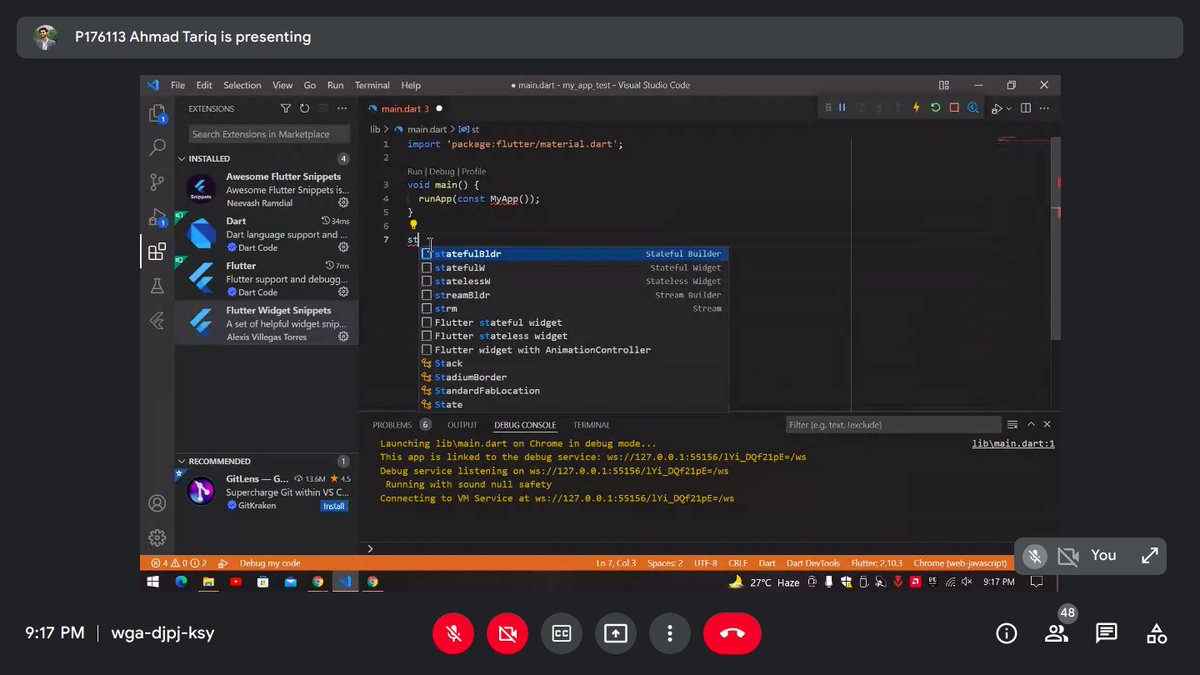The image size is (1200, 675).
Task: Choose the streamBldr suggestion
Action: [x=573, y=295]
